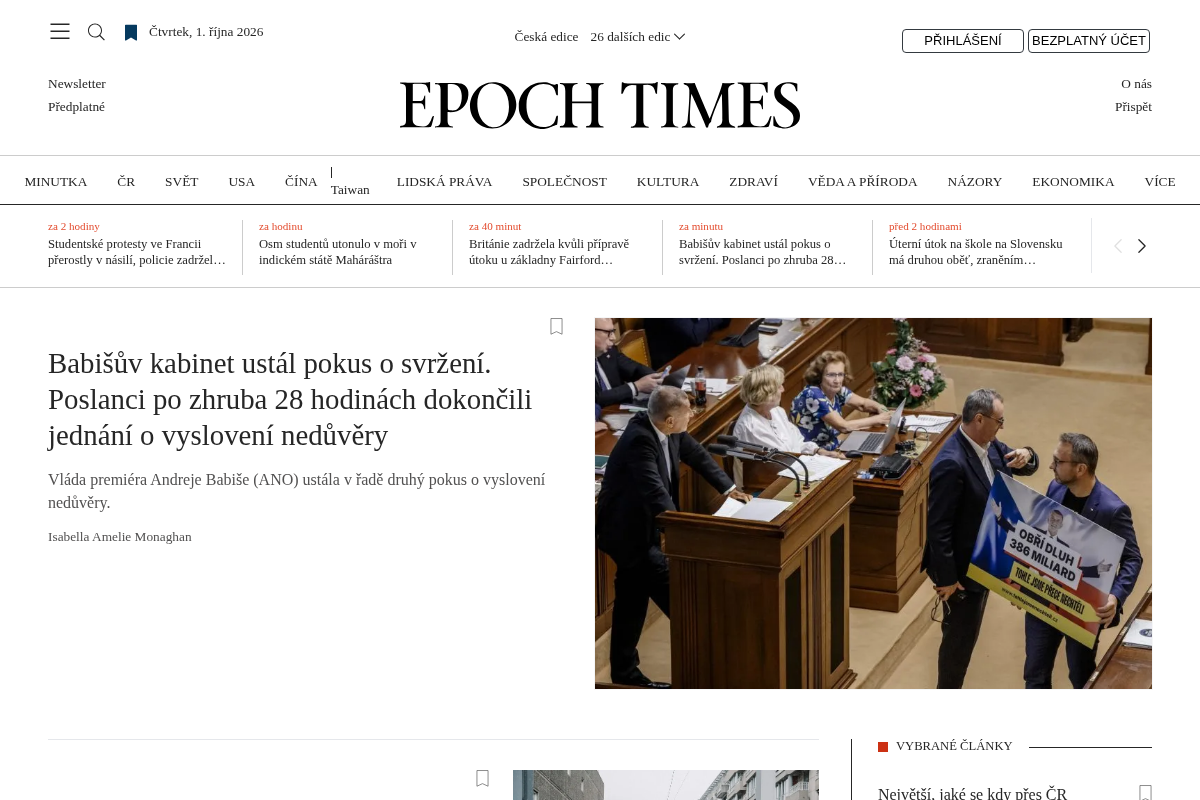The image size is (1200, 800).
Task: Open the Přispět link
Action: (x=1133, y=107)
